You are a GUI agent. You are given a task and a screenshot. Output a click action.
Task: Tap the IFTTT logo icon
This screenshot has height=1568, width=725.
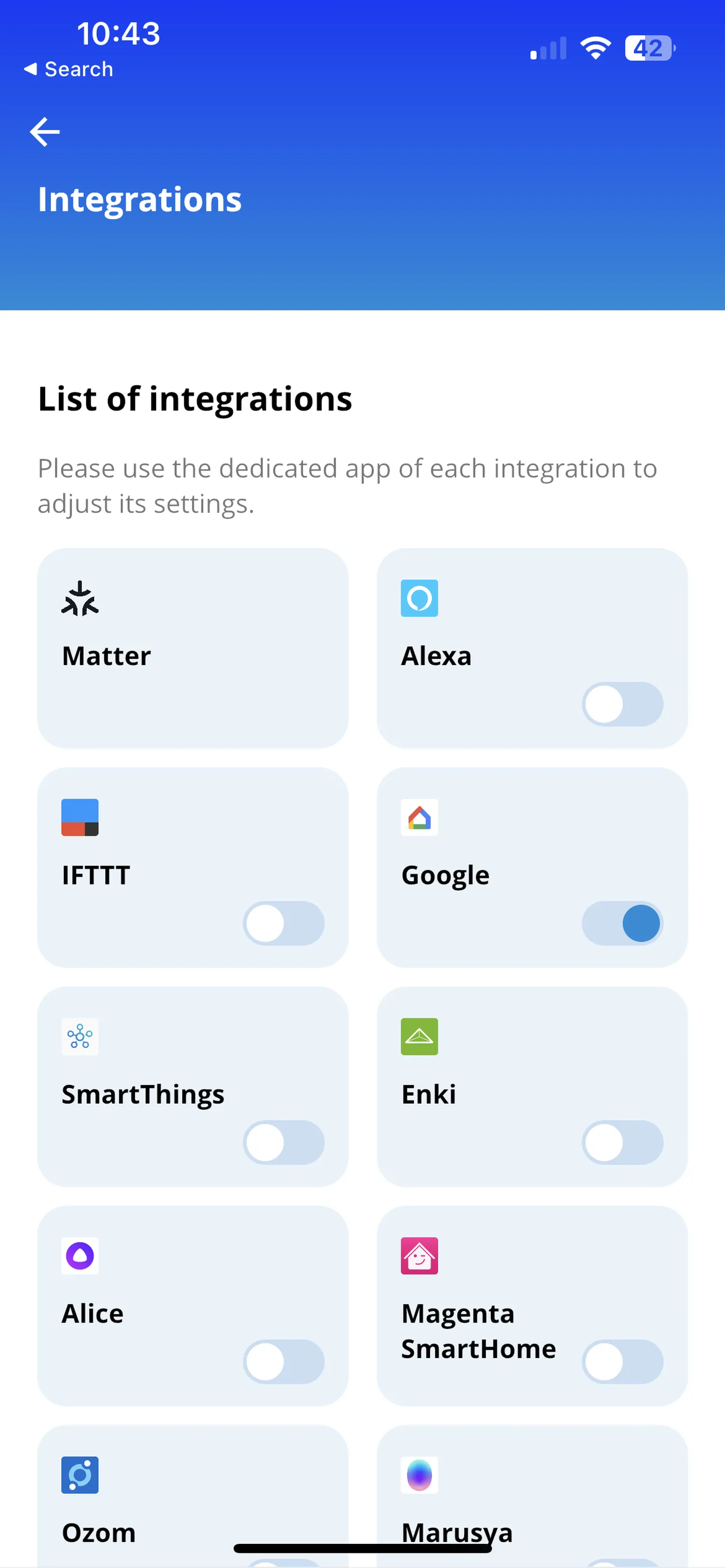point(80,818)
